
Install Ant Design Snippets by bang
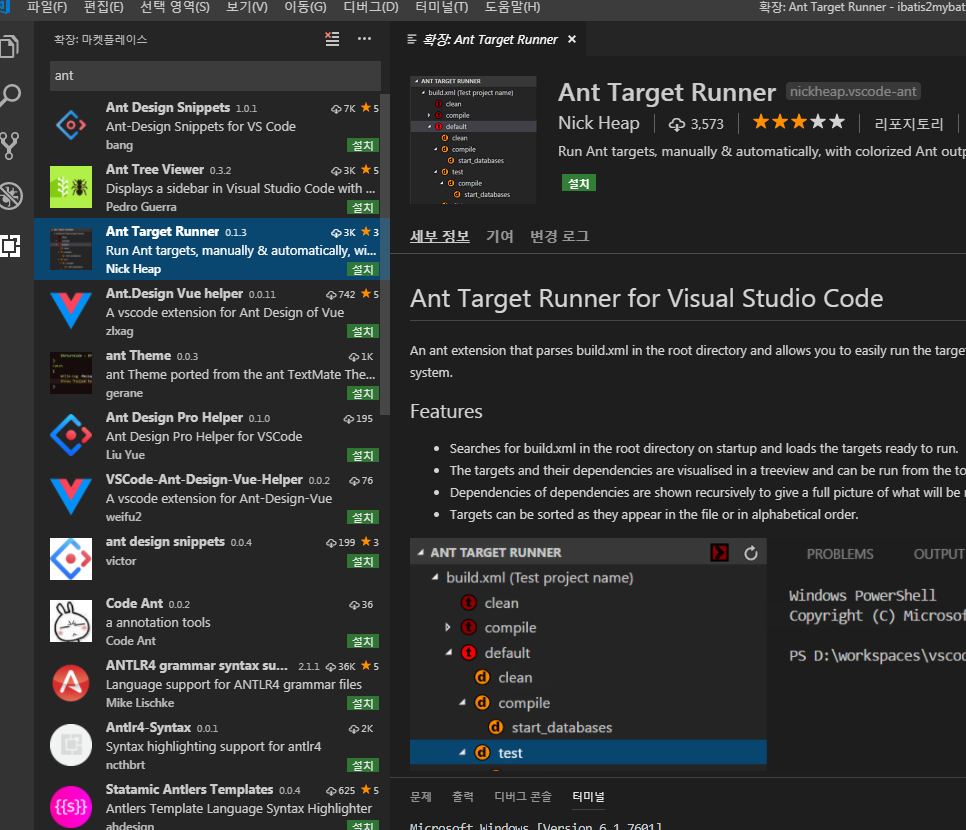pyautogui.click(x=362, y=145)
